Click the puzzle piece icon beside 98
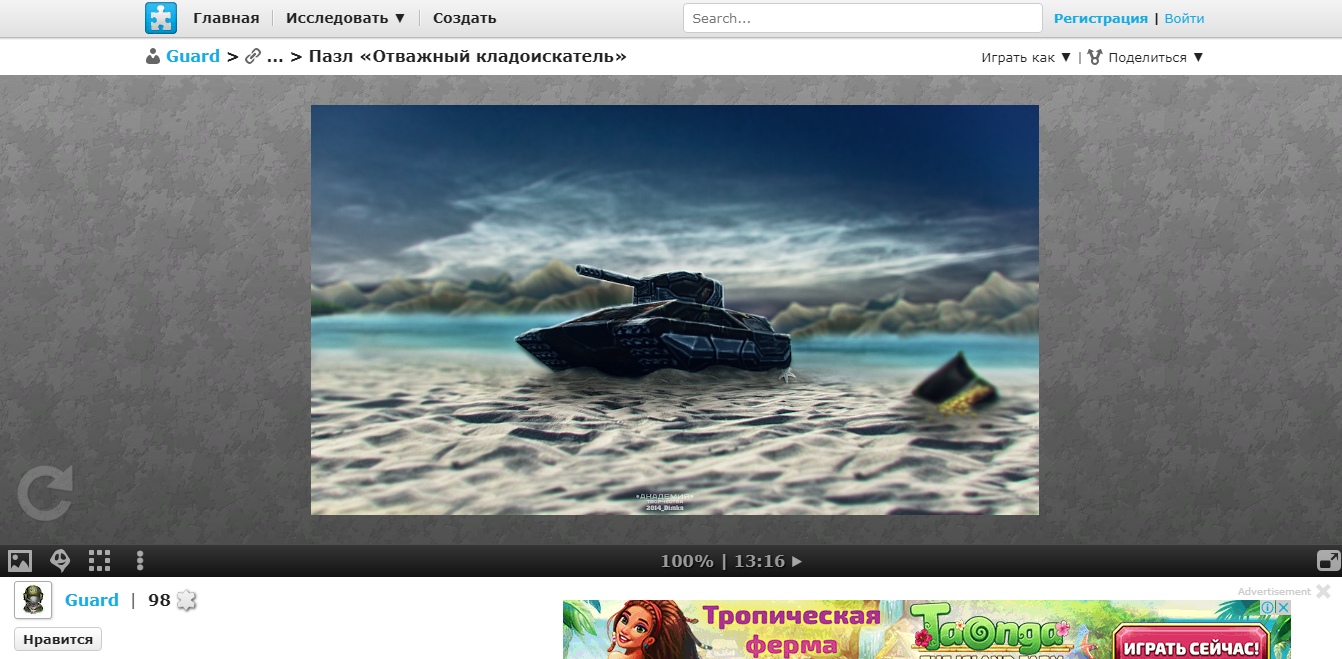 click(x=186, y=600)
